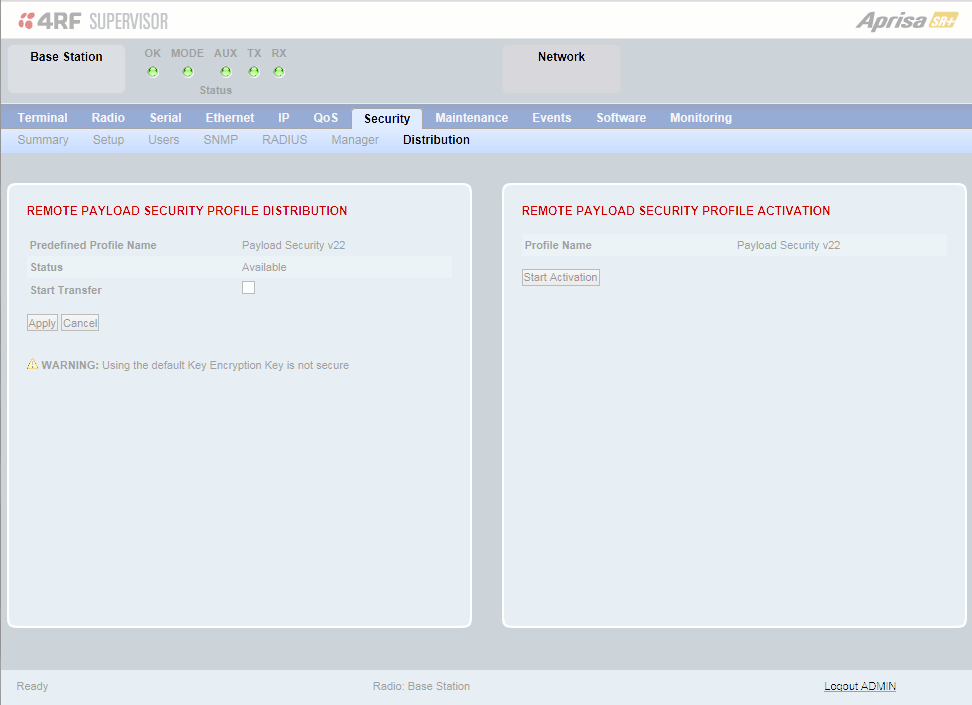Click the 4RF Supervisor logo

tap(93, 21)
